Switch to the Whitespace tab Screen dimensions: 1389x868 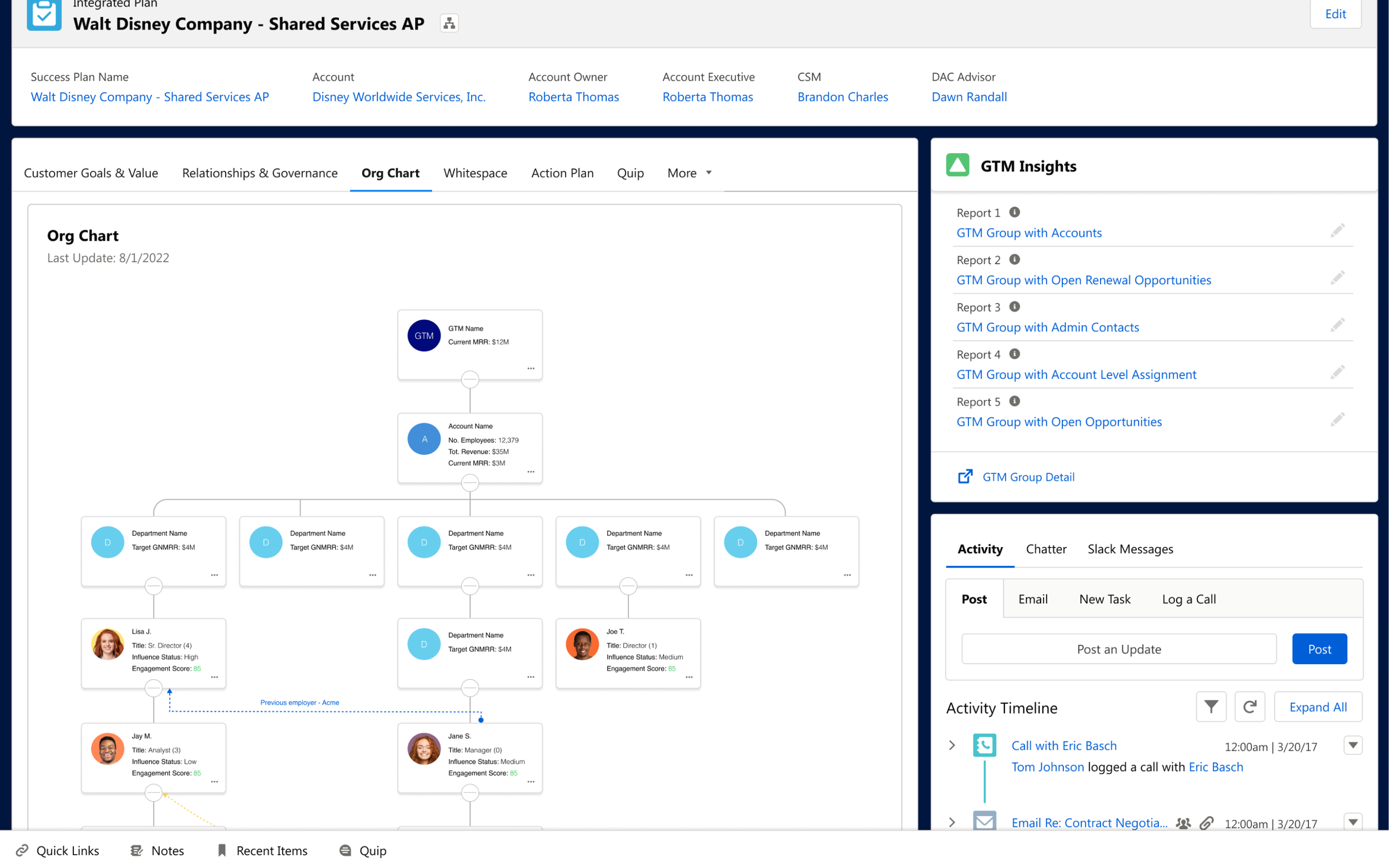[x=475, y=173]
